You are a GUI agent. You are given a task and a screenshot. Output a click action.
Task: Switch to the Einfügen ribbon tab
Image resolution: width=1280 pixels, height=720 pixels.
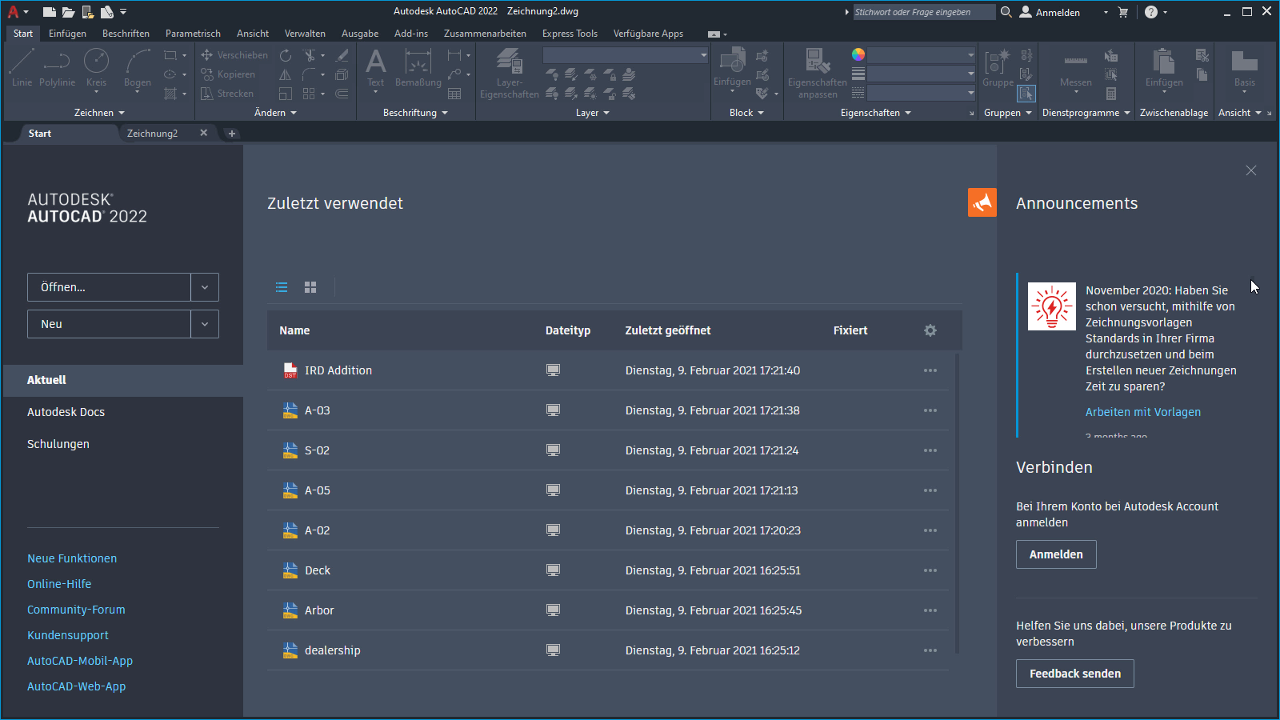[x=67, y=33]
